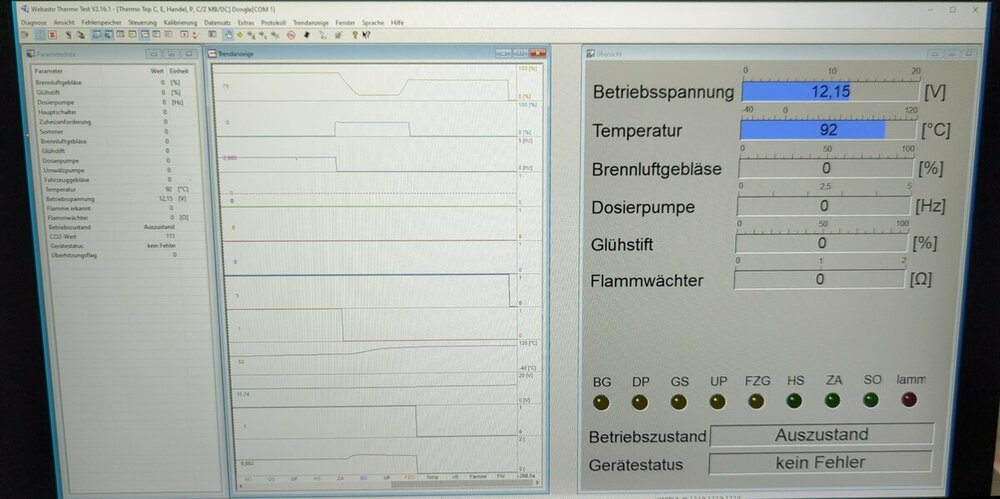Screen dimensions: 1000x499
Task: Click the yellow help icon in toolbar
Action: point(357,34)
